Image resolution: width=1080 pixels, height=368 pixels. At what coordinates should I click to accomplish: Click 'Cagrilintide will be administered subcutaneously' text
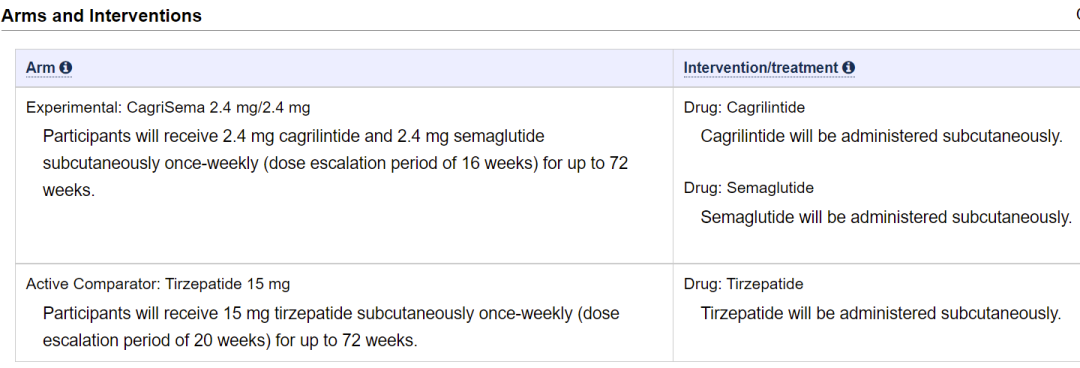pos(882,136)
